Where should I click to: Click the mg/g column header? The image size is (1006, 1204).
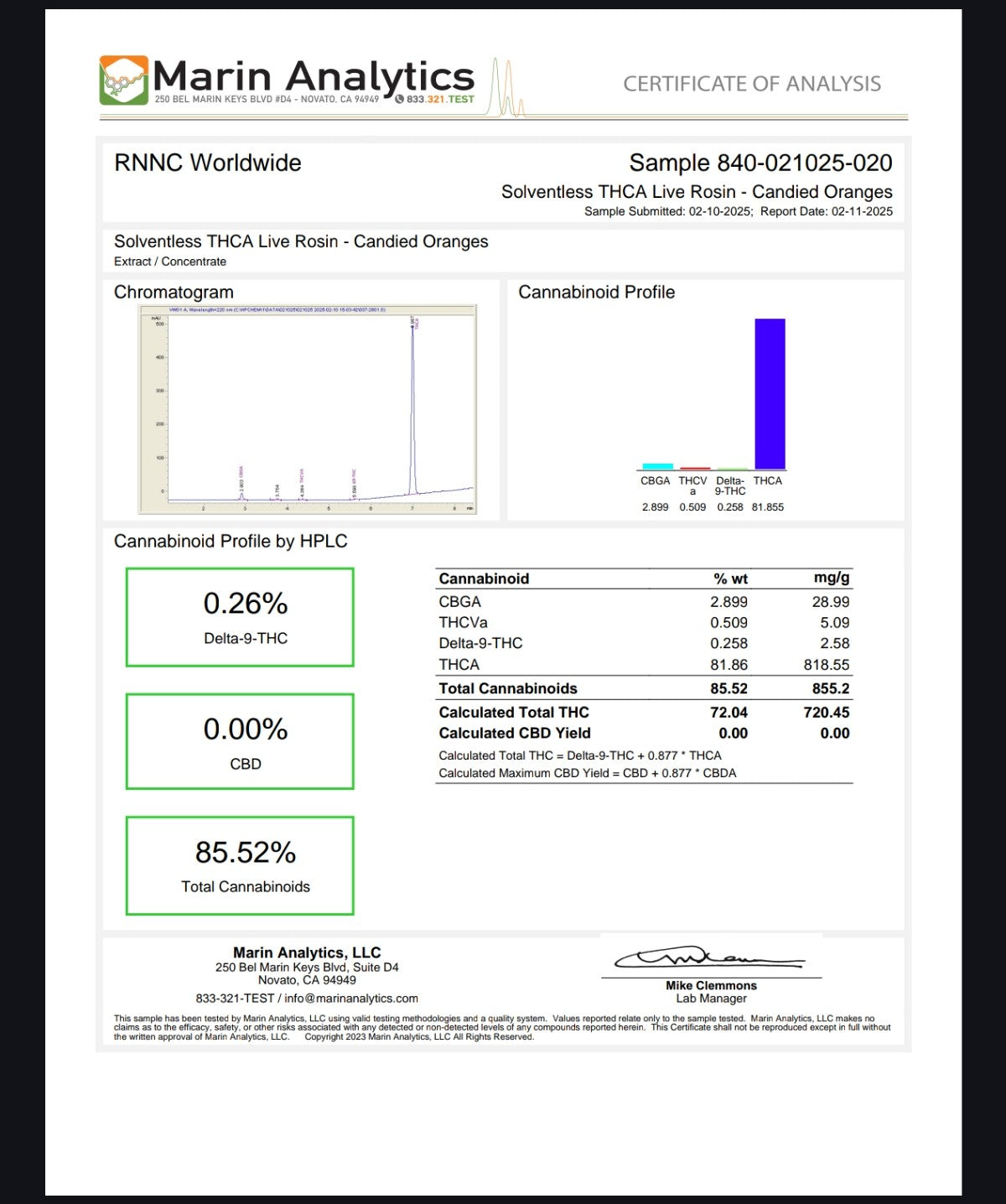coord(831,578)
